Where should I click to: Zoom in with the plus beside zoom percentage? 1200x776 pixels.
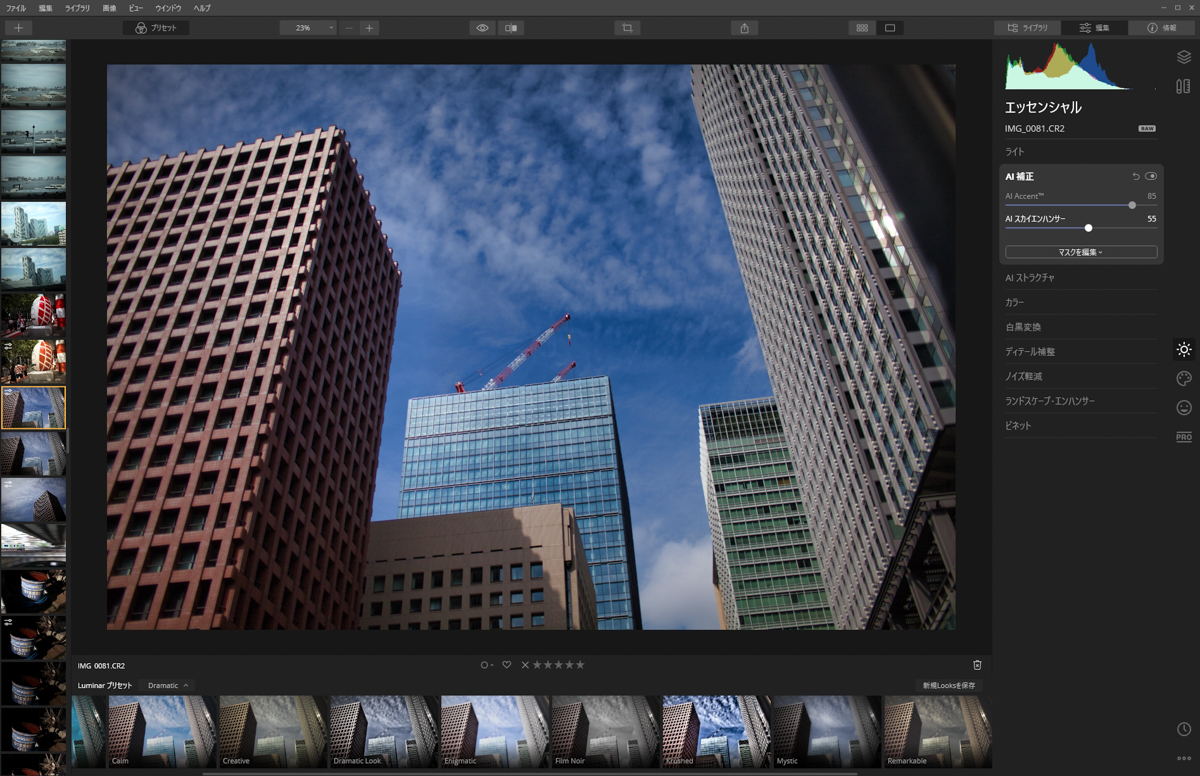tap(369, 28)
